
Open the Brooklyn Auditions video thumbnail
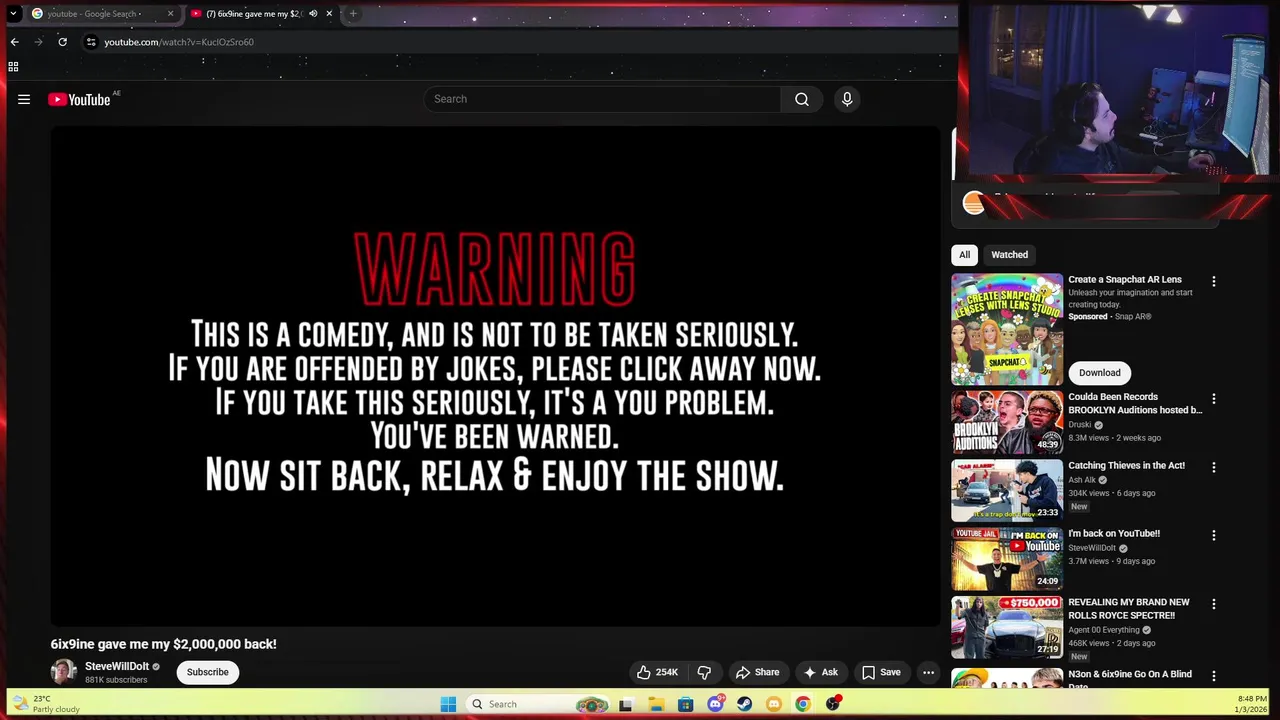(x=1007, y=422)
